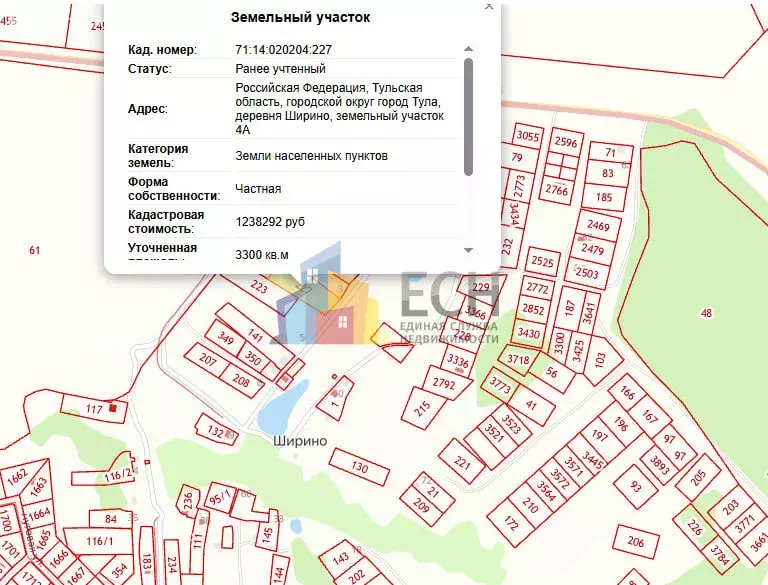Select parcel 130 on the map
768x585 pixels.
point(360,467)
